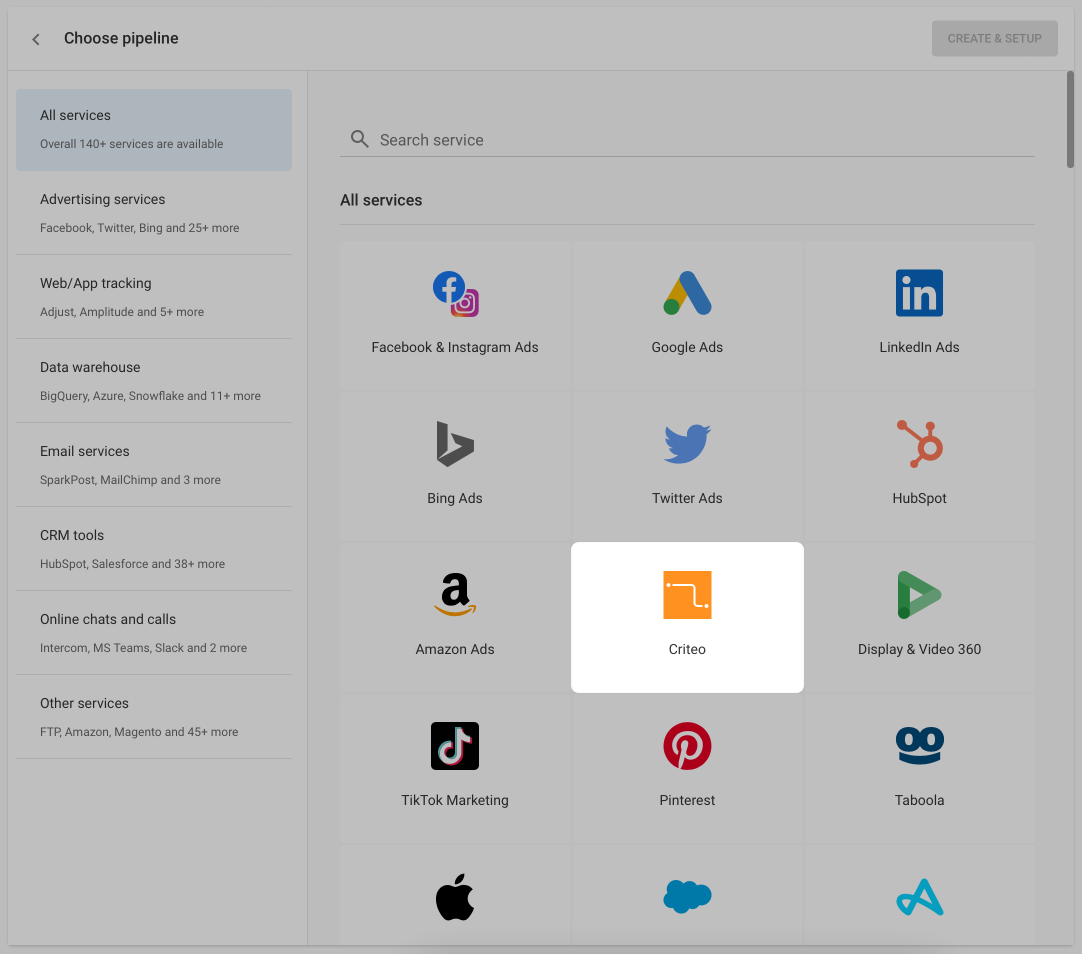Click 'Intercom, MS Teams, Slack and 2 more' text

pyautogui.click(x=144, y=648)
